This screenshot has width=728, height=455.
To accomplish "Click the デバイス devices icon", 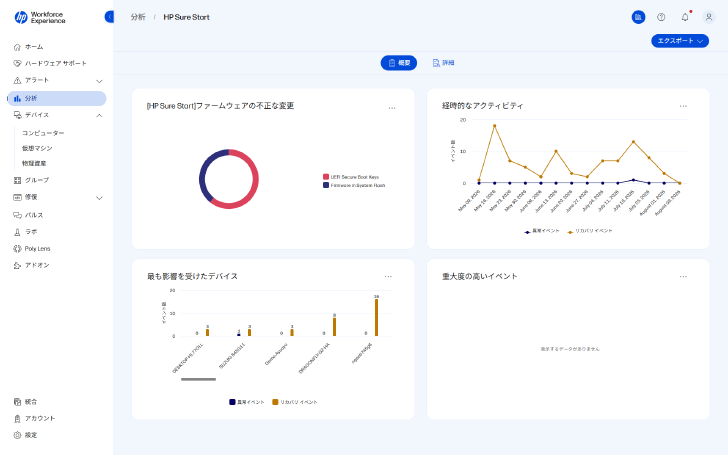I will [17, 115].
